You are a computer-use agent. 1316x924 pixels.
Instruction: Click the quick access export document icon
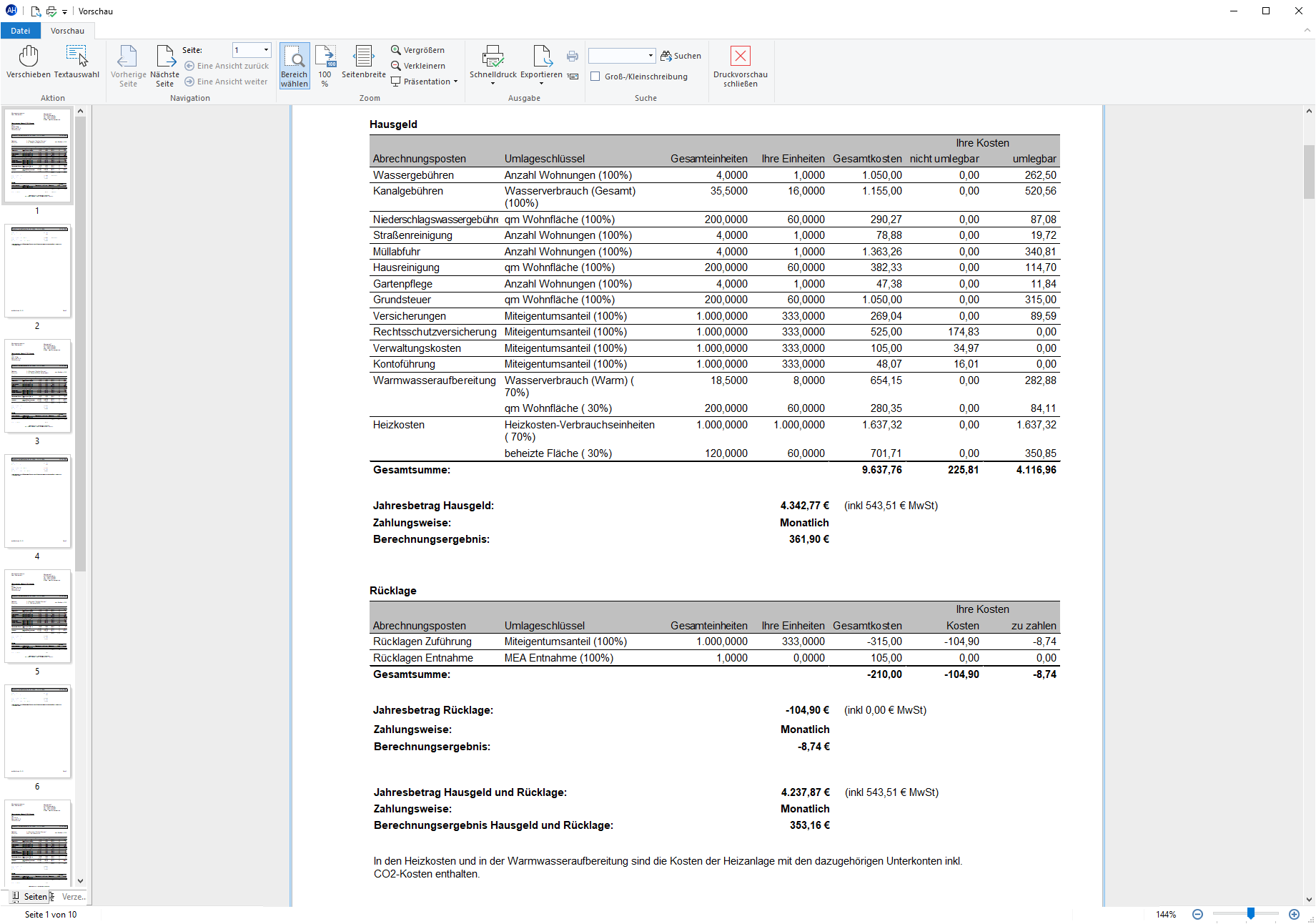(x=36, y=11)
